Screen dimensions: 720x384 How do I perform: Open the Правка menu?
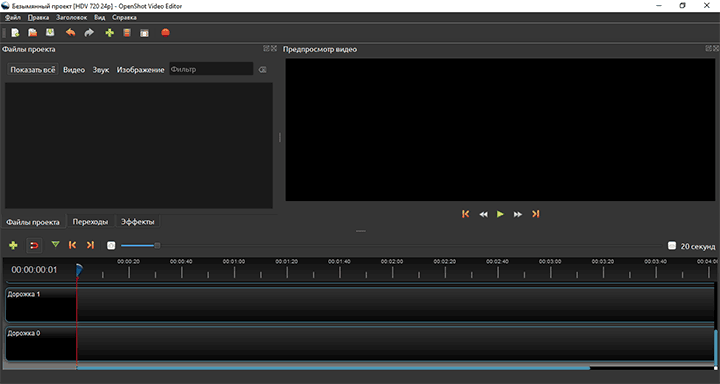pyautogui.click(x=38, y=17)
